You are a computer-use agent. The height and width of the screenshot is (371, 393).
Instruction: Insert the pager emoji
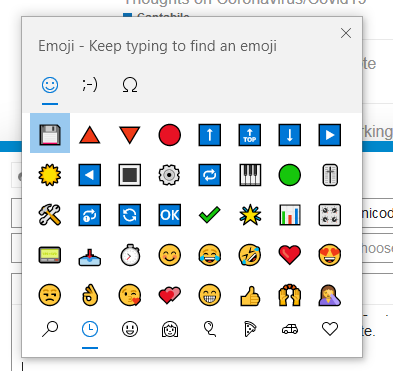(50, 255)
